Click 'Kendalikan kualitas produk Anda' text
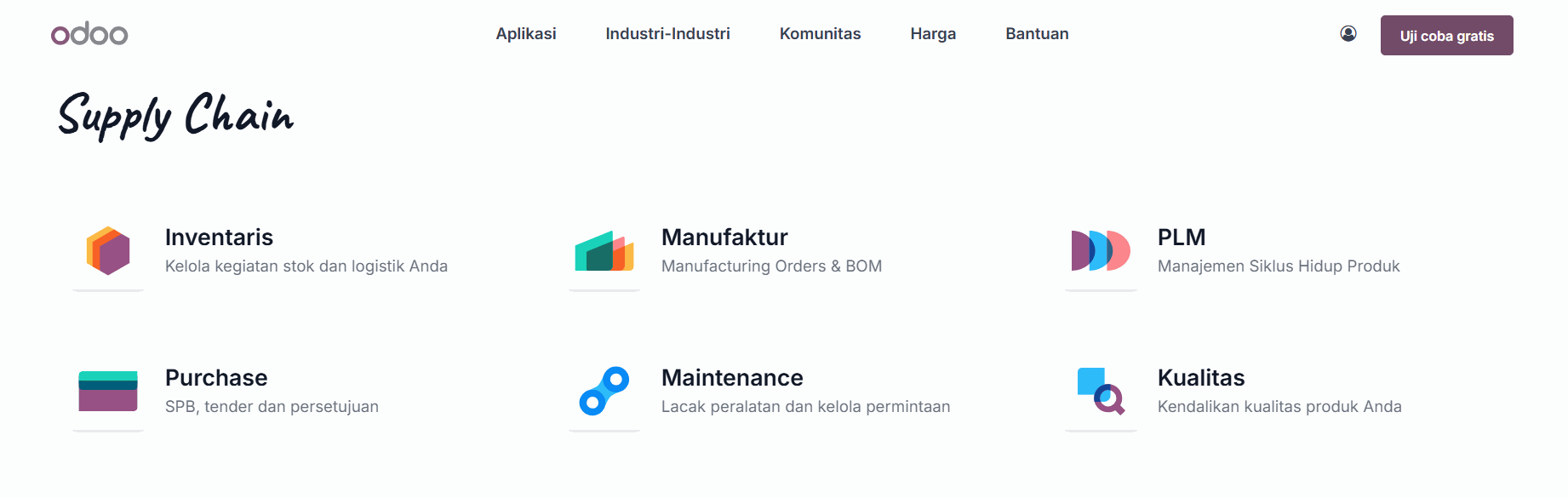Screen dimensions: 1568x498 pyautogui.click(x=1279, y=407)
